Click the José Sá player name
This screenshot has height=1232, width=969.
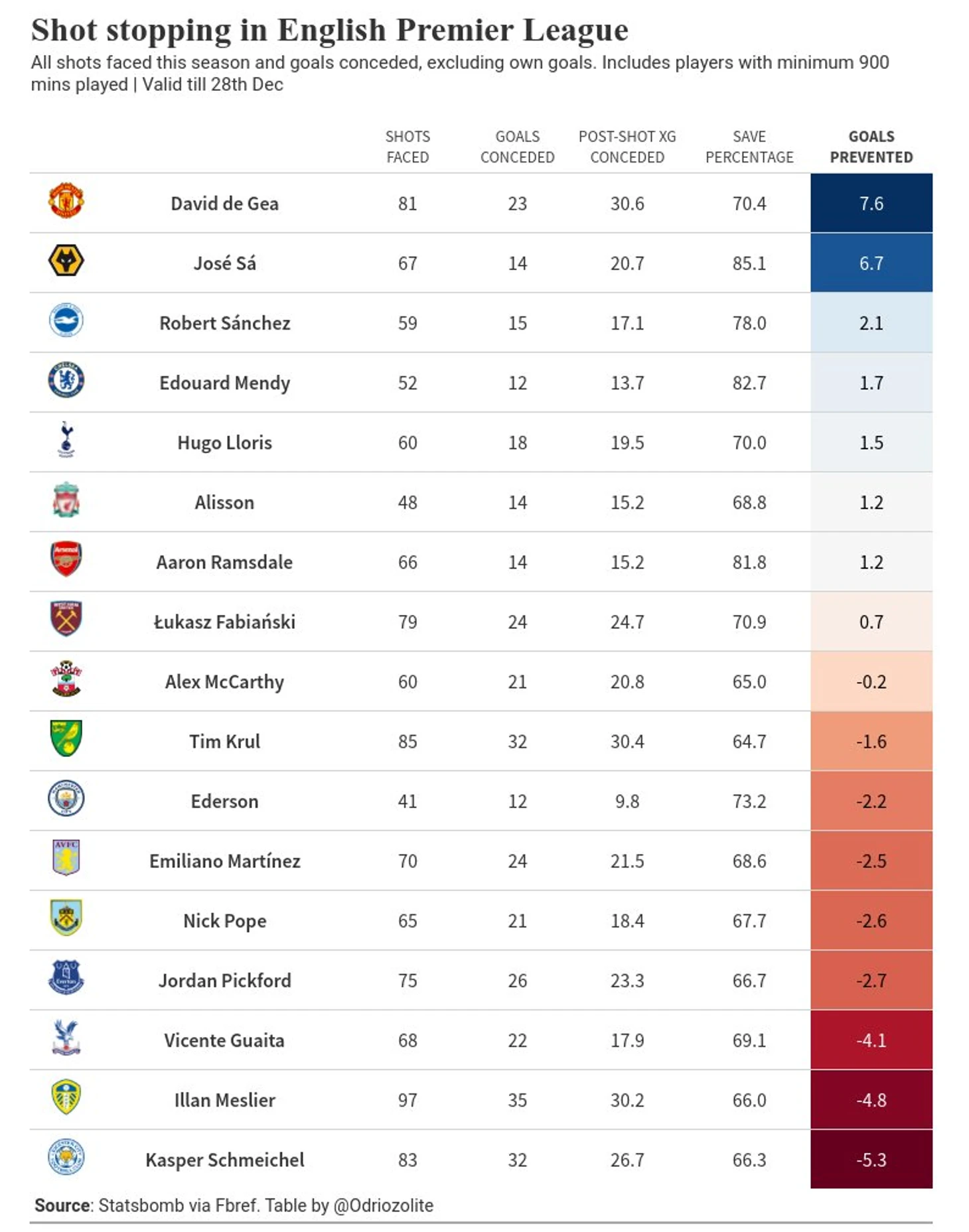[x=224, y=263]
